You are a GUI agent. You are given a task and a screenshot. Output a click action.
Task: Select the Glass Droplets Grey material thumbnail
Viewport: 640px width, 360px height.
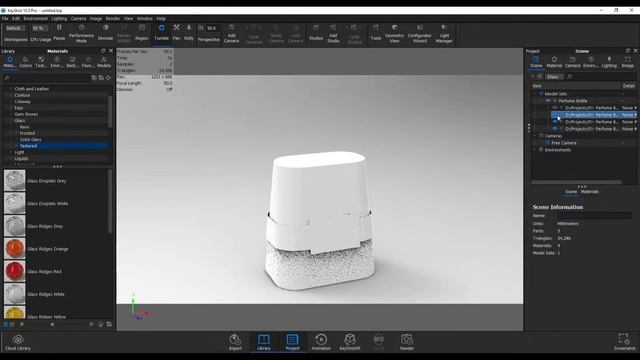pos(14,180)
